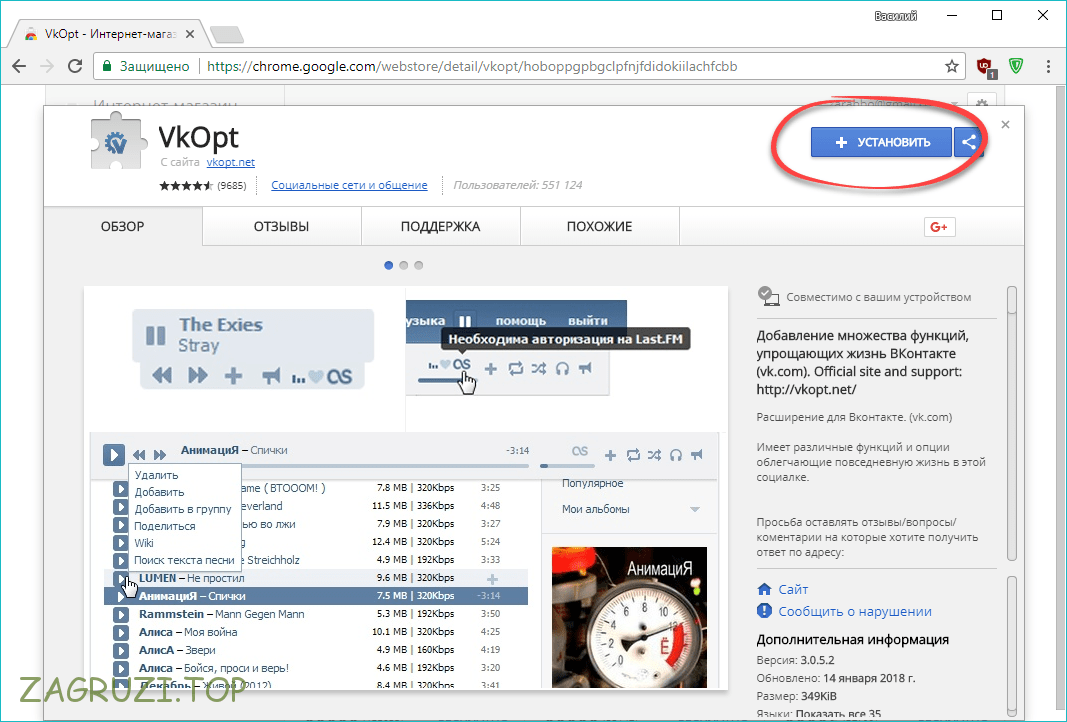1067x722 pixels.
Task: Select the third carousel dot
Action: (418, 265)
